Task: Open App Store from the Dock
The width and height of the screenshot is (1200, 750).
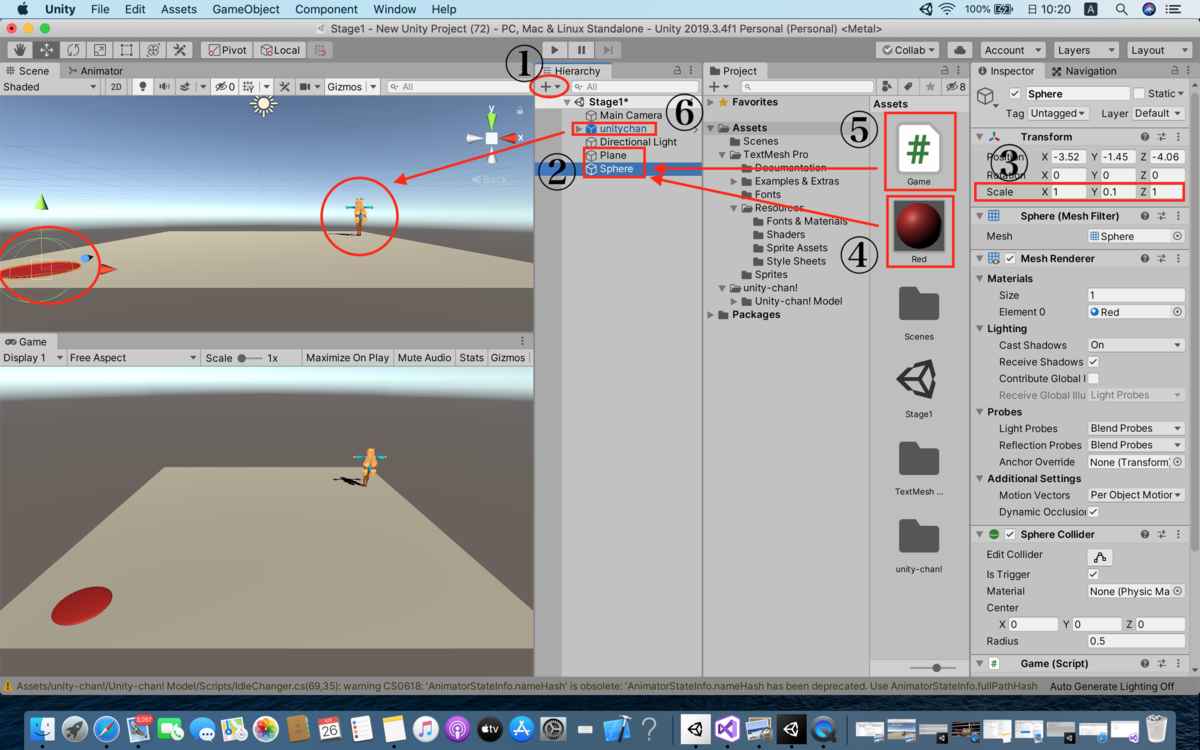Action: [521, 729]
